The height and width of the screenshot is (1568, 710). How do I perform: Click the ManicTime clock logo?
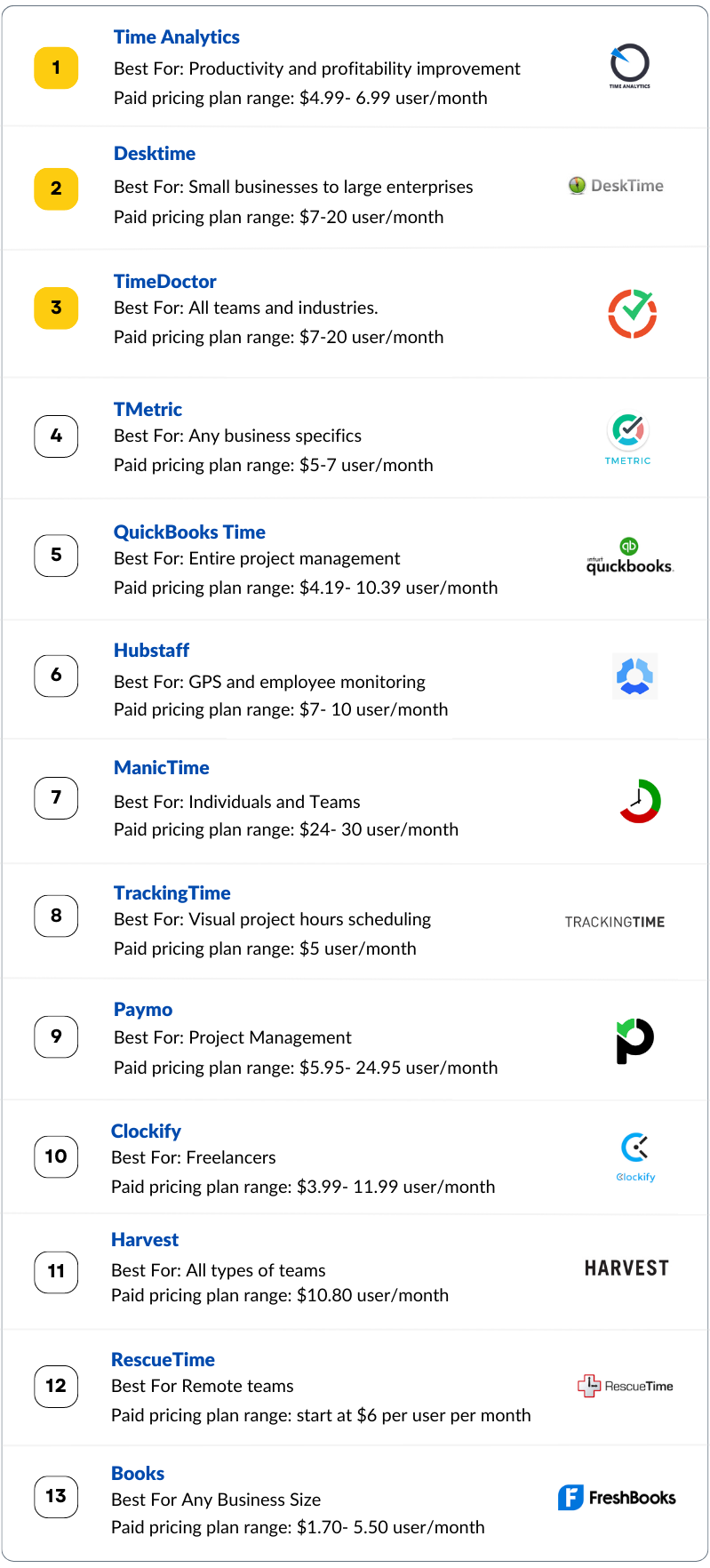tap(640, 801)
